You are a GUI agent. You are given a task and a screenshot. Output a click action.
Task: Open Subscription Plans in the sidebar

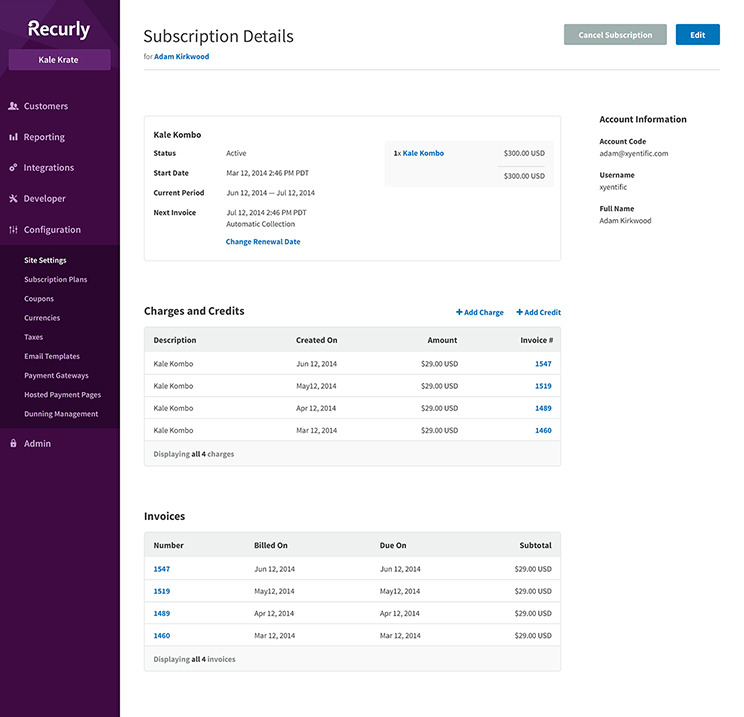pyautogui.click(x=55, y=280)
